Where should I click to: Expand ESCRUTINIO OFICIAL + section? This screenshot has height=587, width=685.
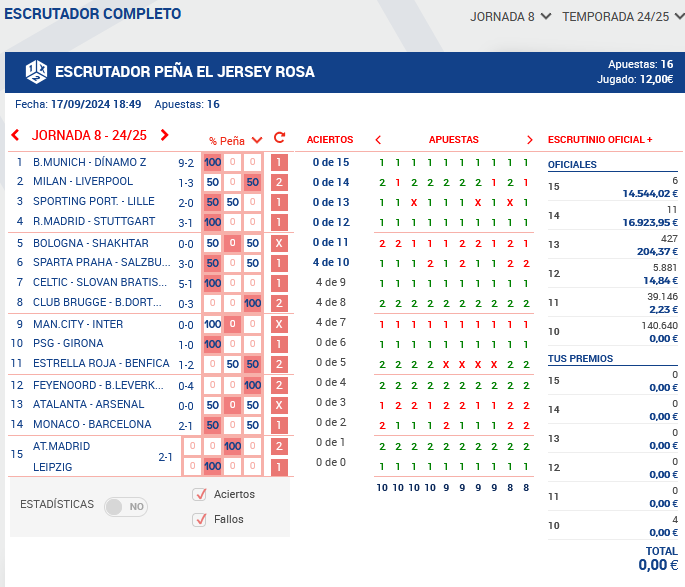tap(600, 140)
